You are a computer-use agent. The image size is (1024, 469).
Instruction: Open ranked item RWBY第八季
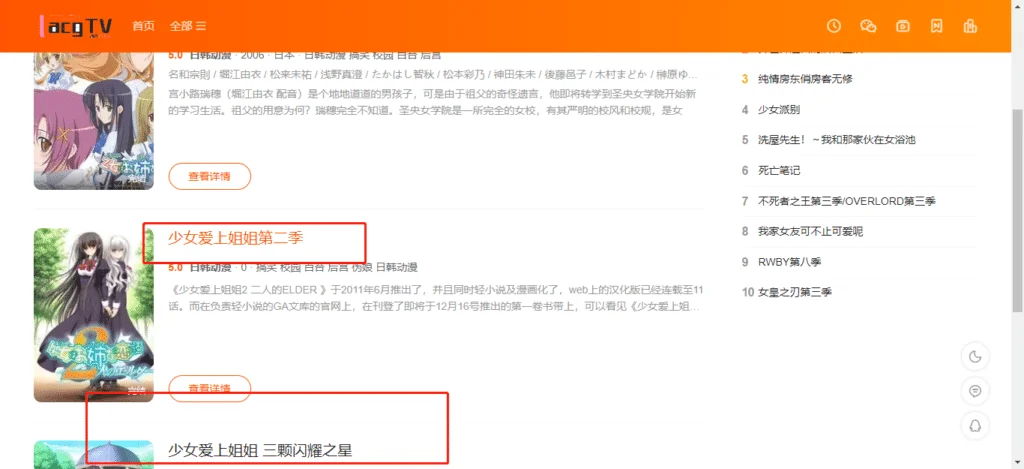[790, 262]
